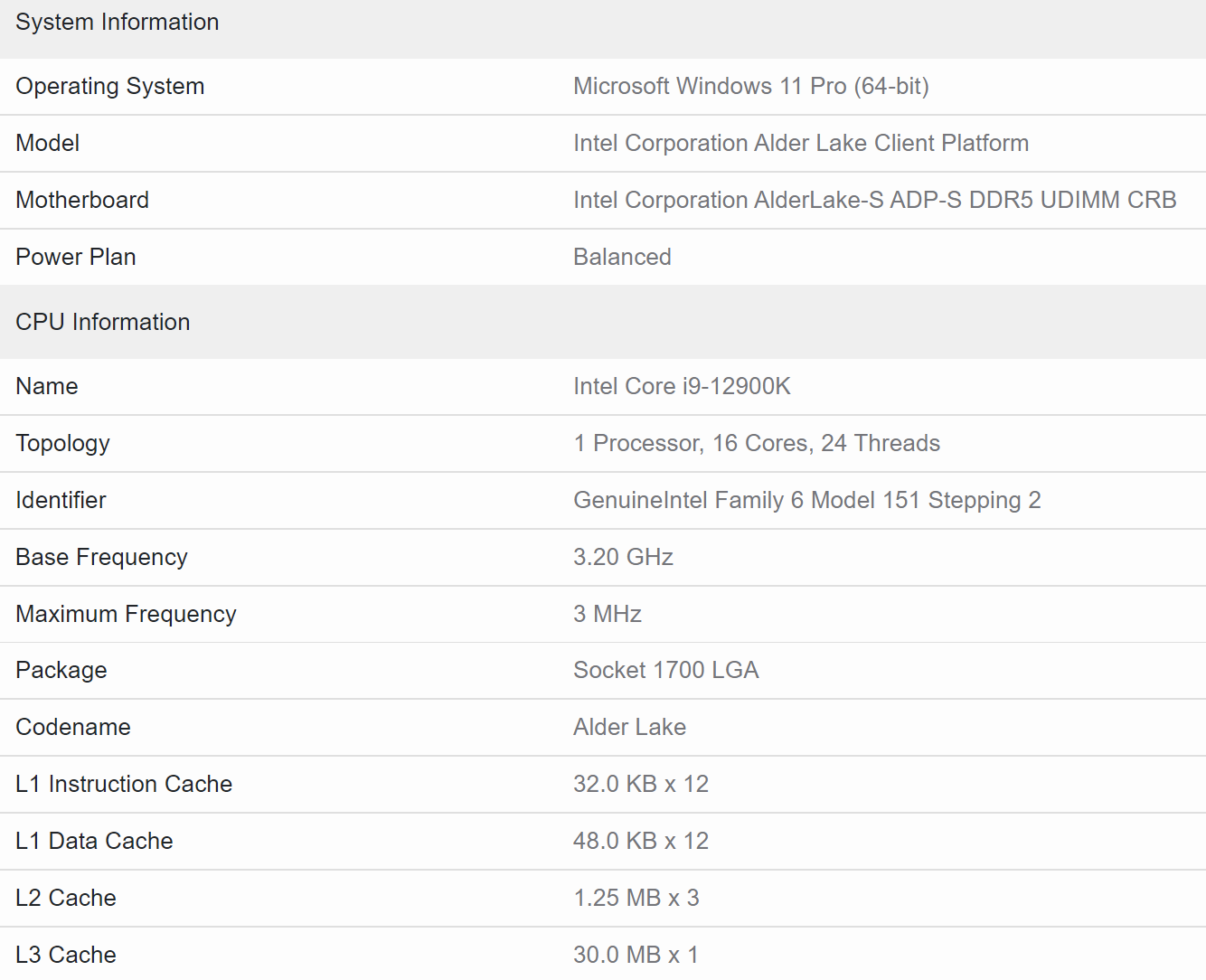Click the Base Frequency 3.20 GHz value
This screenshot has height=980, width=1206.
tap(623, 557)
